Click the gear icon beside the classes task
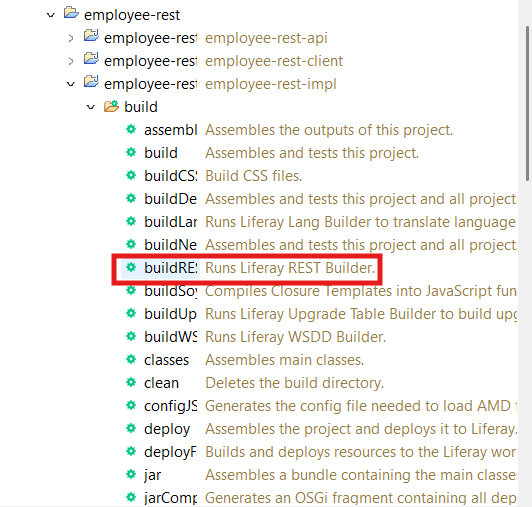This screenshot has height=507, width=532. pyautogui.click(x=131, y=359)
